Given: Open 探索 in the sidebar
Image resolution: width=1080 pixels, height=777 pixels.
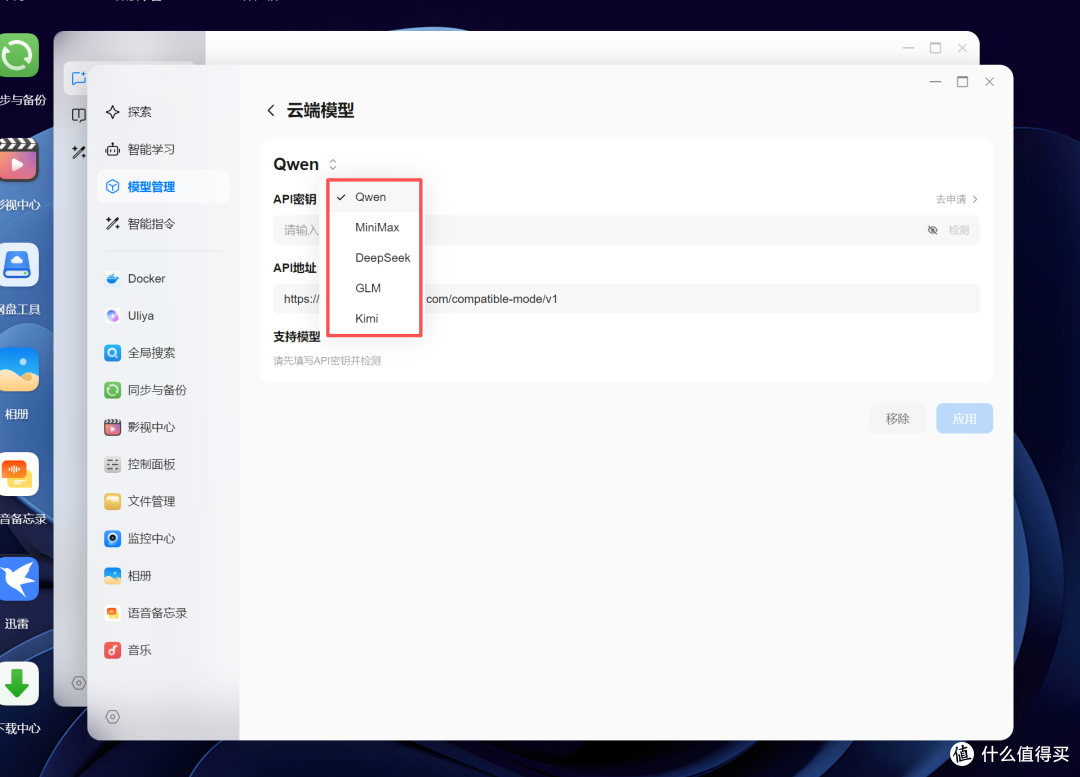Looking at the screenshot, I should coord(163,112).
